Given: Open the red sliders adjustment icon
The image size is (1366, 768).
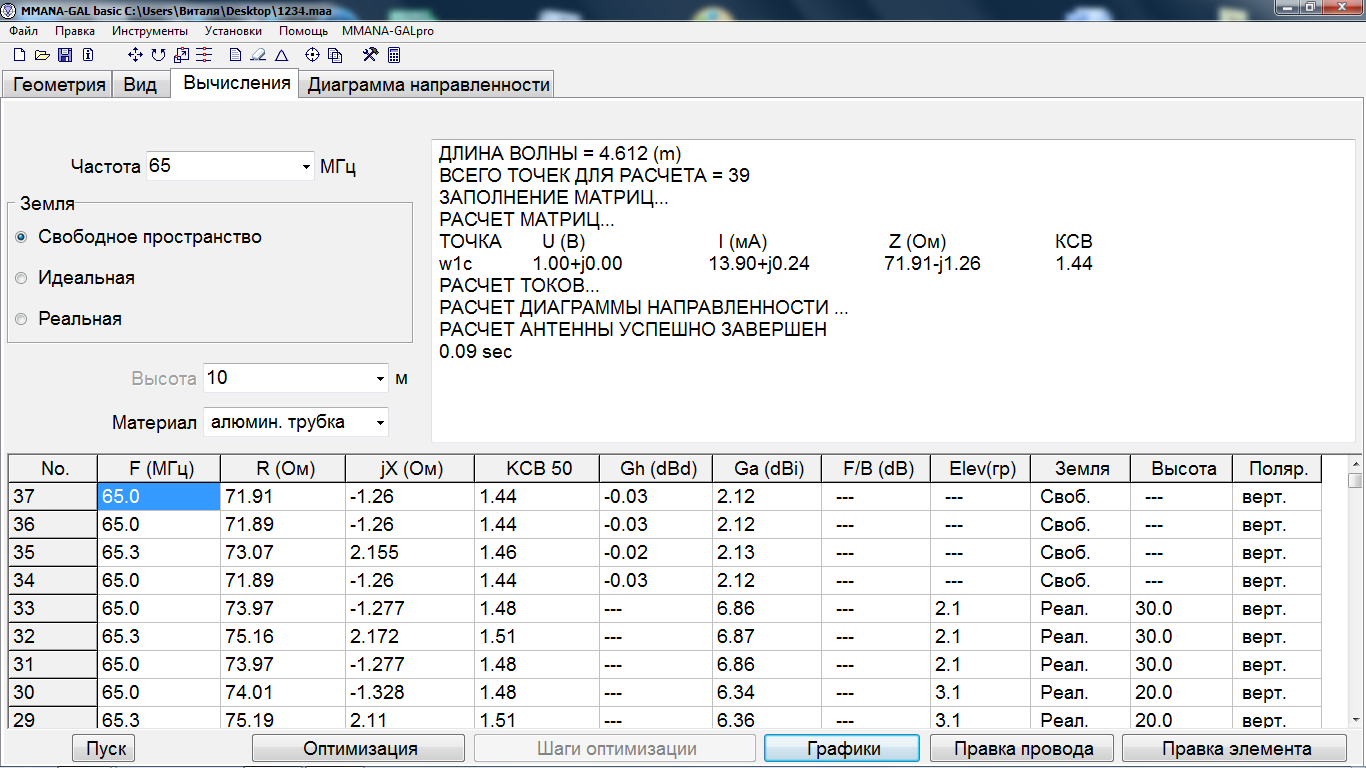Looking at the screenshot, I should (204, 55).
